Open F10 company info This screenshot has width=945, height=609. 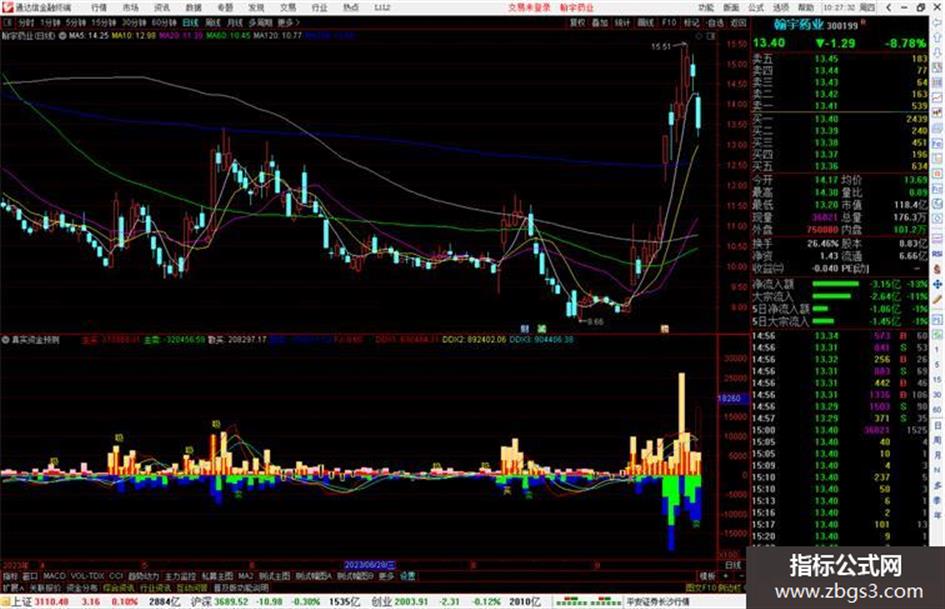click(x=669, y=22)
